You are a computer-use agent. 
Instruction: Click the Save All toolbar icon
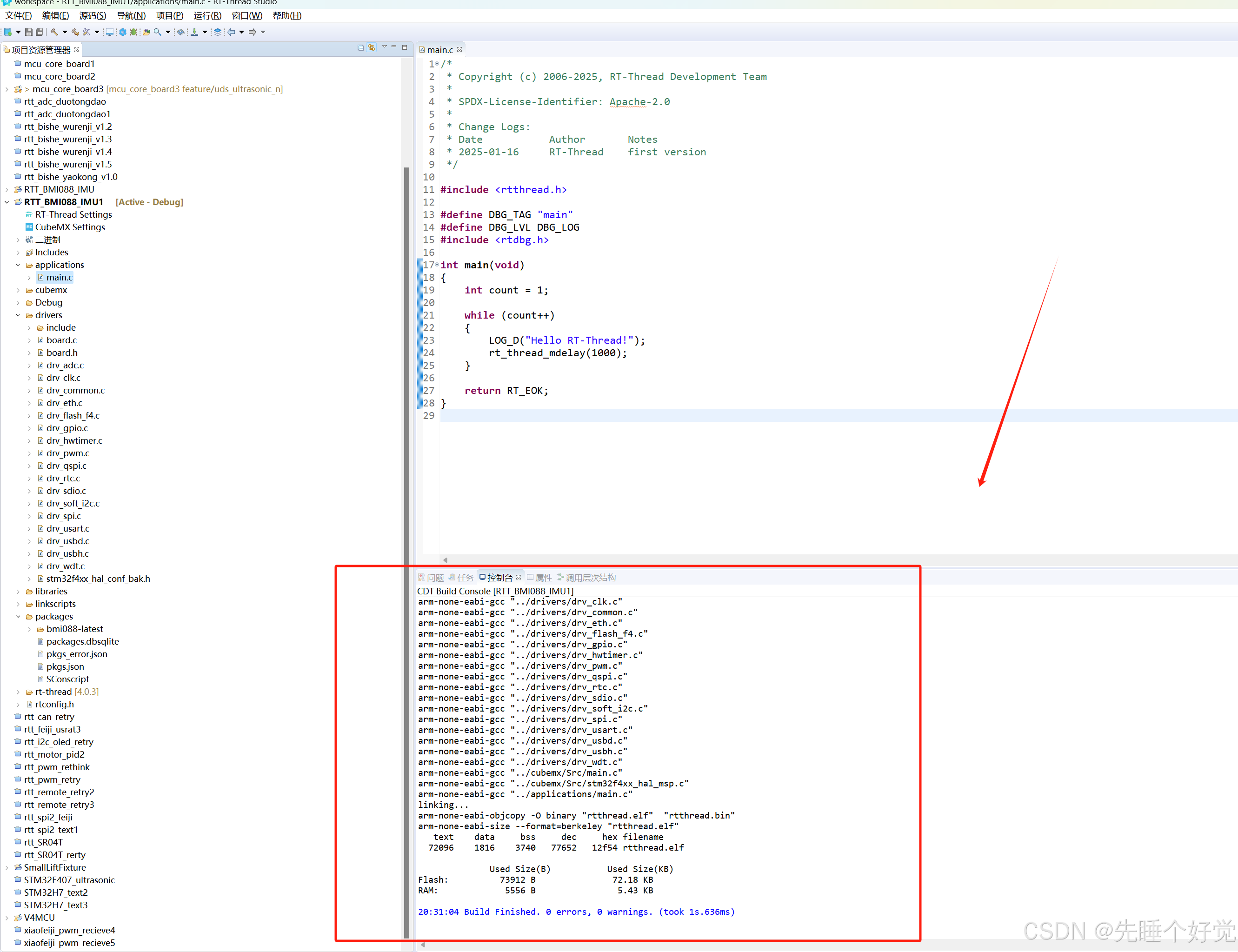(x=40, y=32)
